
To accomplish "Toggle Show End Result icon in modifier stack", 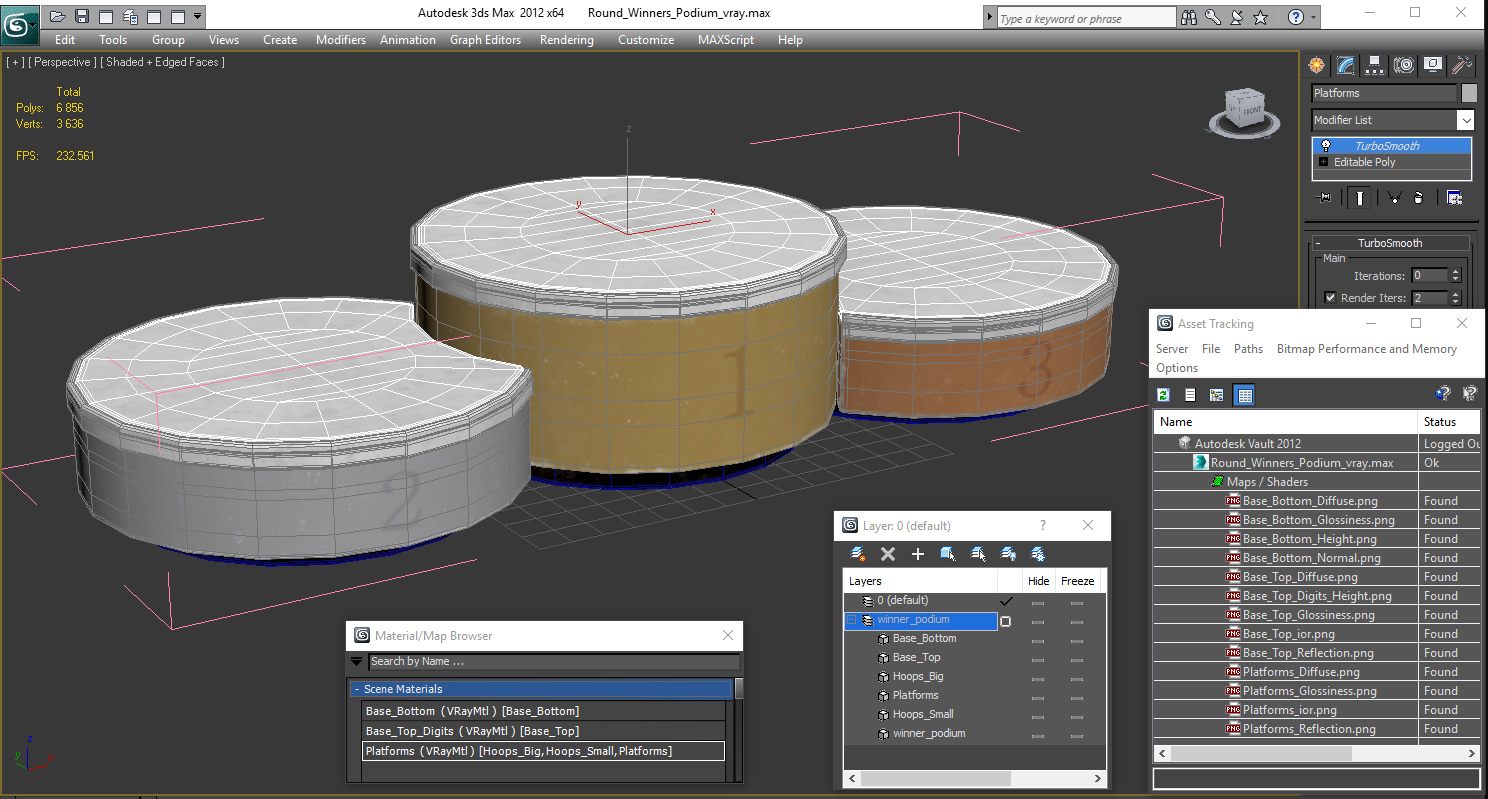I will (x=1360, y=198).
